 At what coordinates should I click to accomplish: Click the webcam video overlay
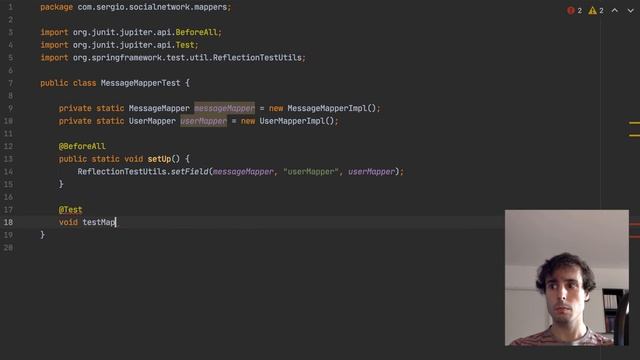tap(567, 278)
